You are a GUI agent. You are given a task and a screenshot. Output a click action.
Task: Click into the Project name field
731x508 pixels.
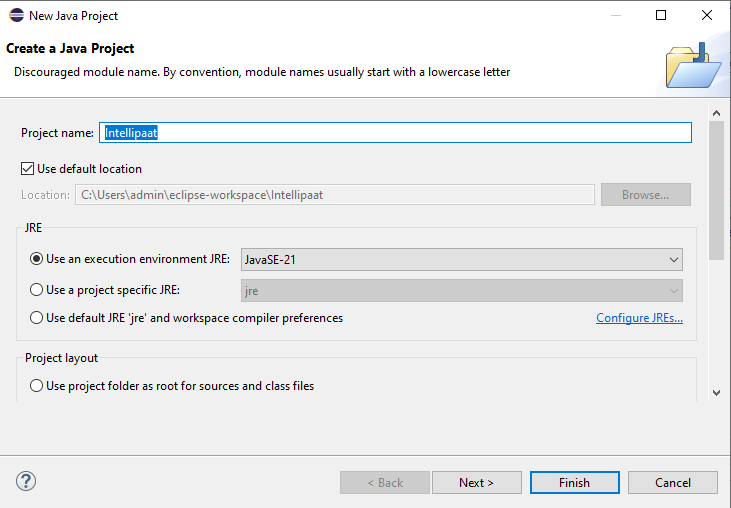coord(395,133)
